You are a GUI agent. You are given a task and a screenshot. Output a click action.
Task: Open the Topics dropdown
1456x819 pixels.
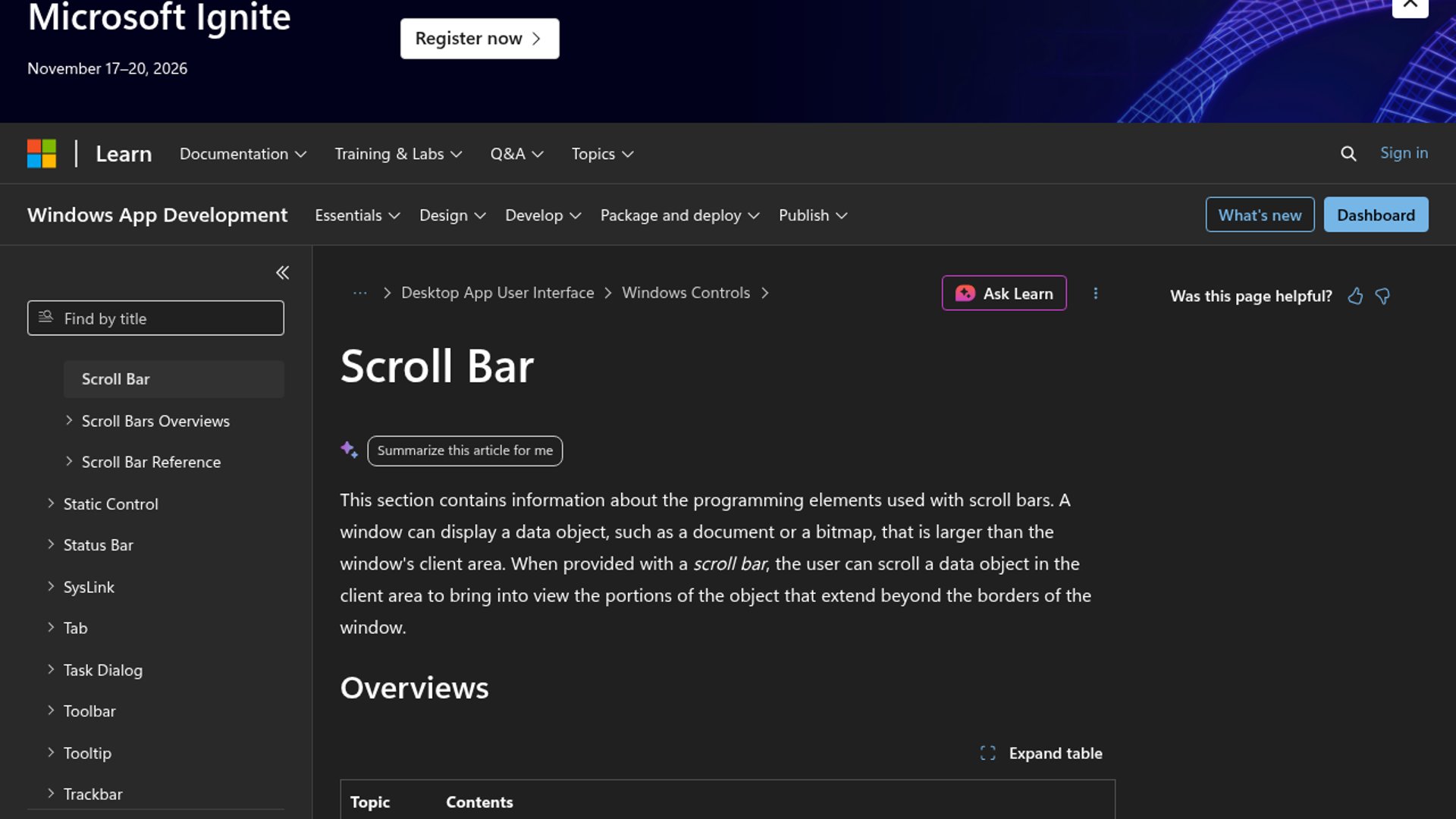pyautogui.click(x=602, y=154)
